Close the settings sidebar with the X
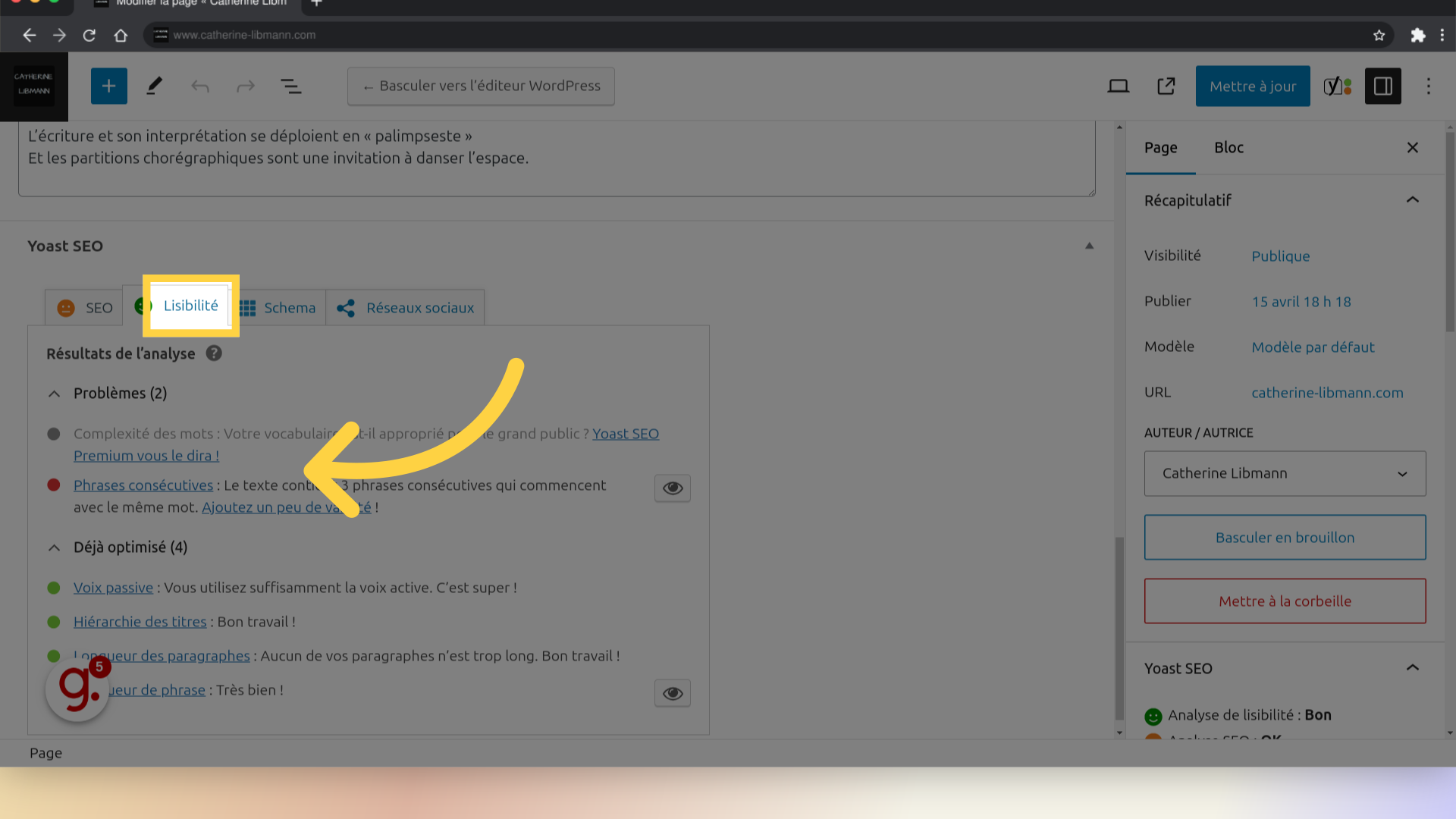 (x=1412, y=148)
